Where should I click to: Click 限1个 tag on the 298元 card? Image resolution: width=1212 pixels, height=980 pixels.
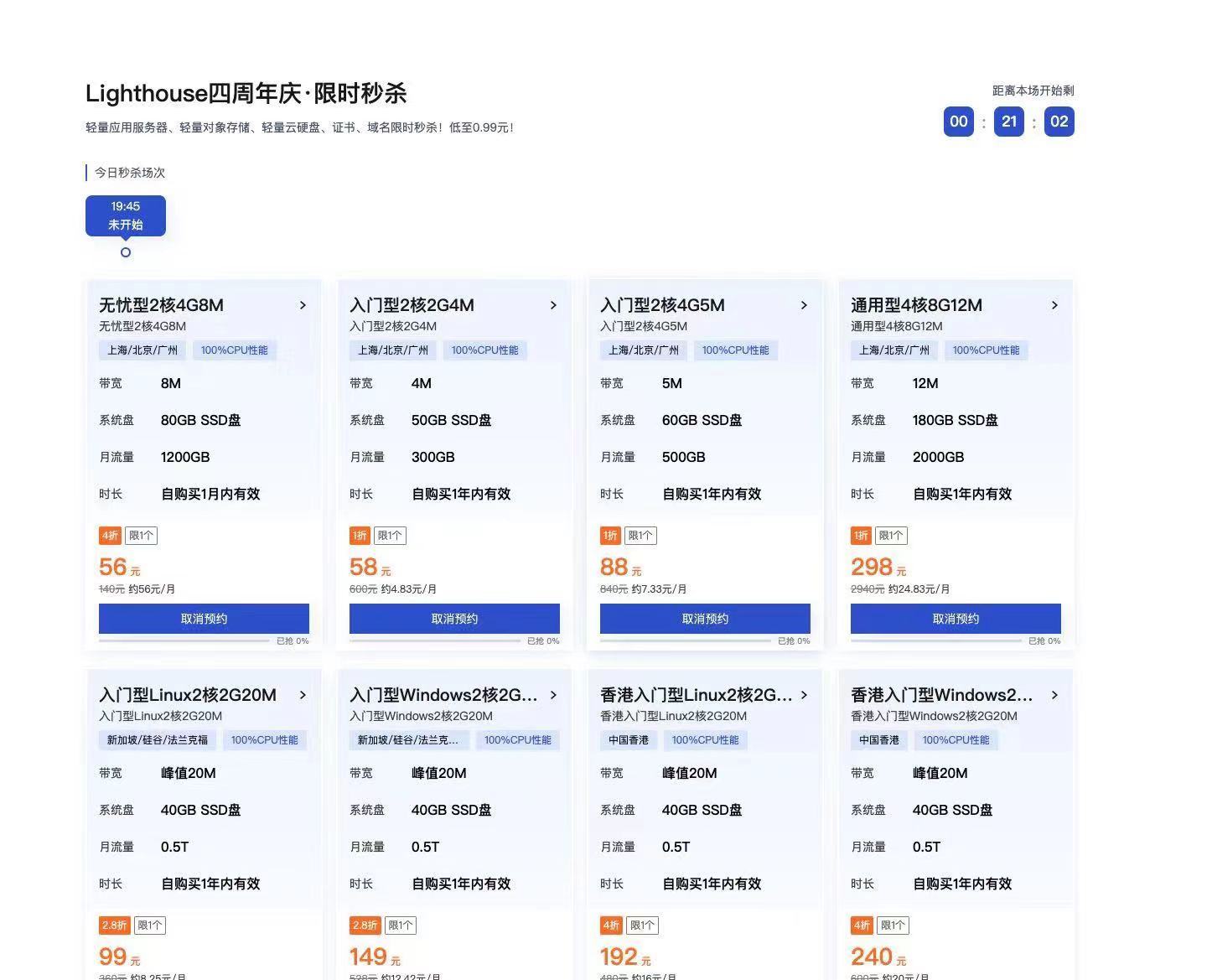(x=891, y=536)
